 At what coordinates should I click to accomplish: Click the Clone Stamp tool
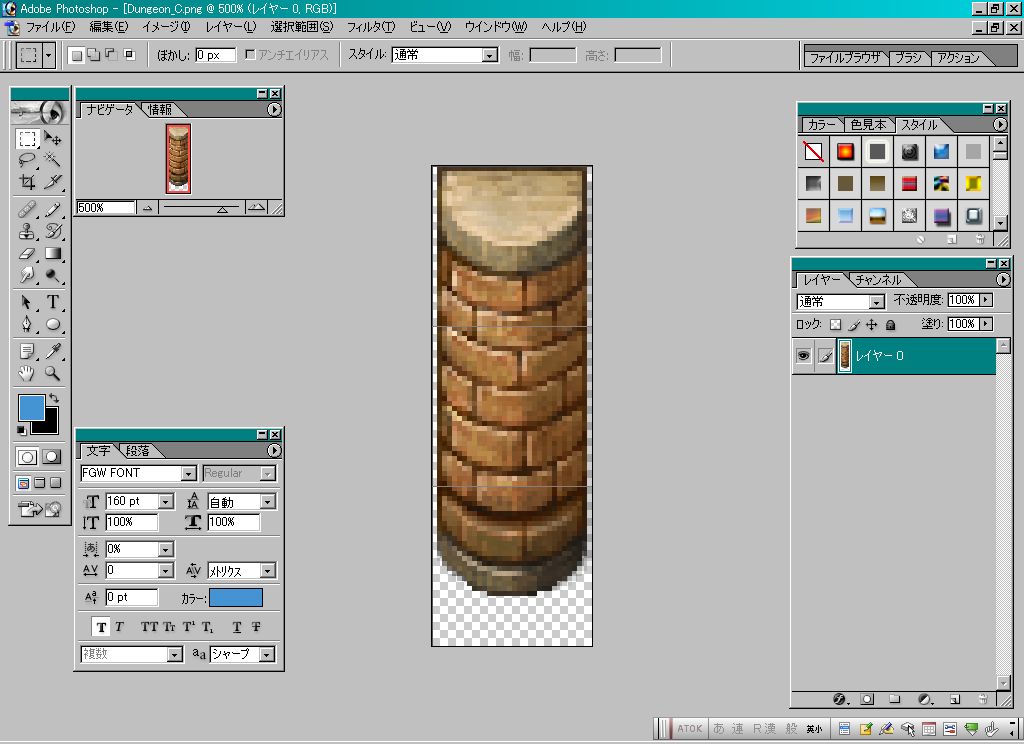(27, 231)
